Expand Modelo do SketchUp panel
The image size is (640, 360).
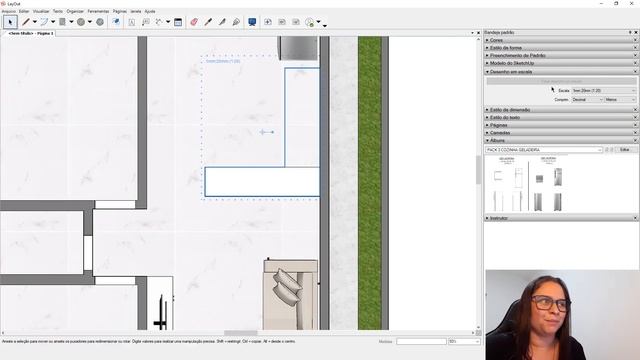click(x=561, y=63)
